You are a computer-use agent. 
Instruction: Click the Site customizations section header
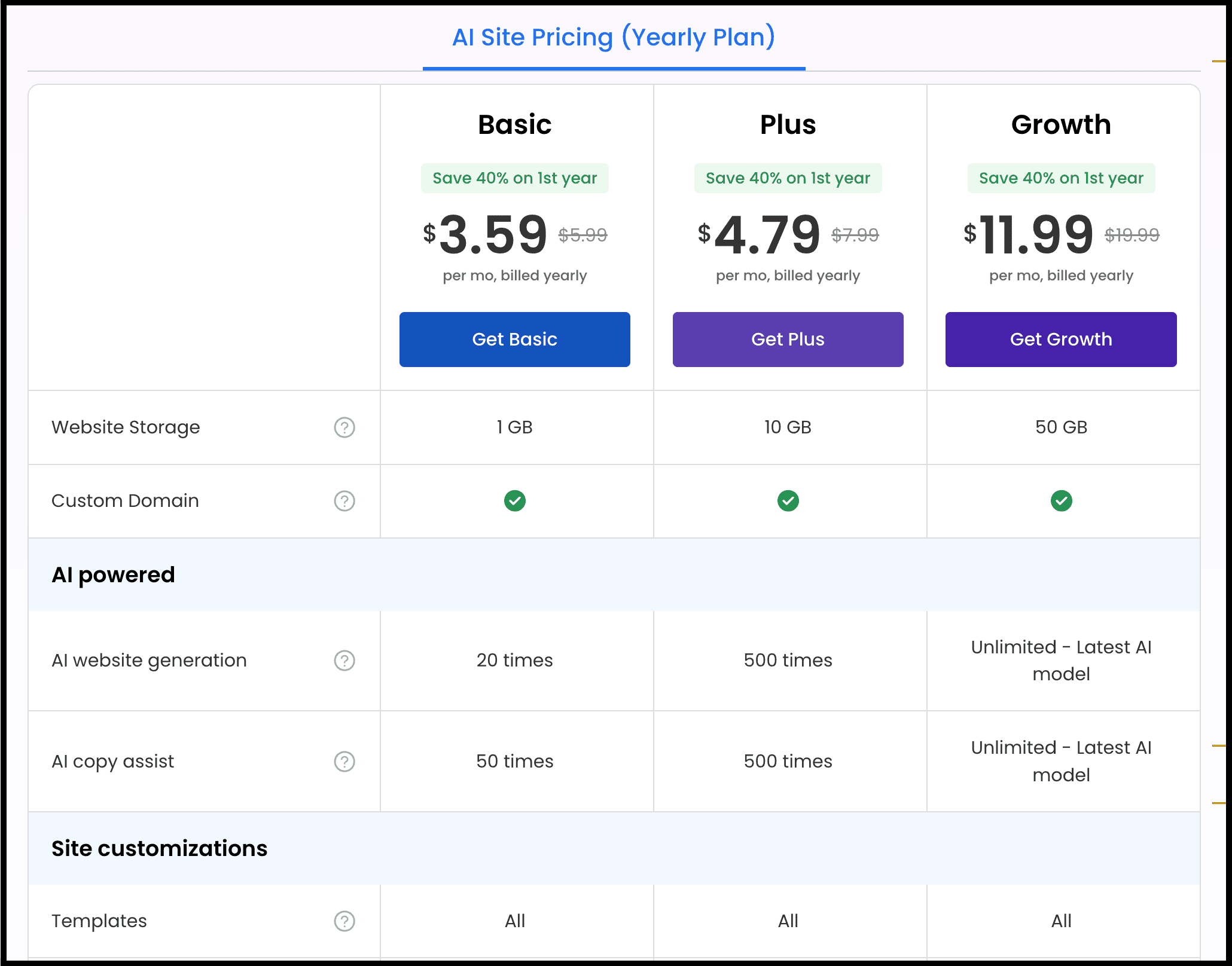[x=159, y=848]
